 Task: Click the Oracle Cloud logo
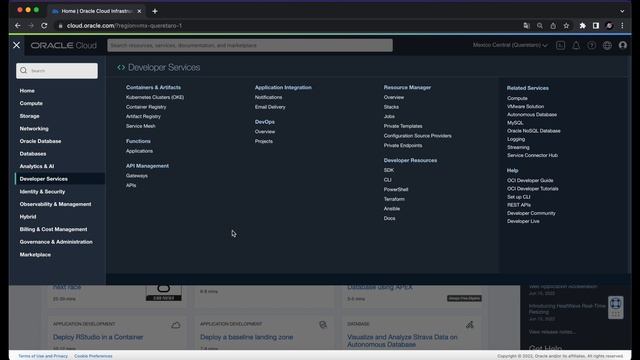click(x=64, y=45)
